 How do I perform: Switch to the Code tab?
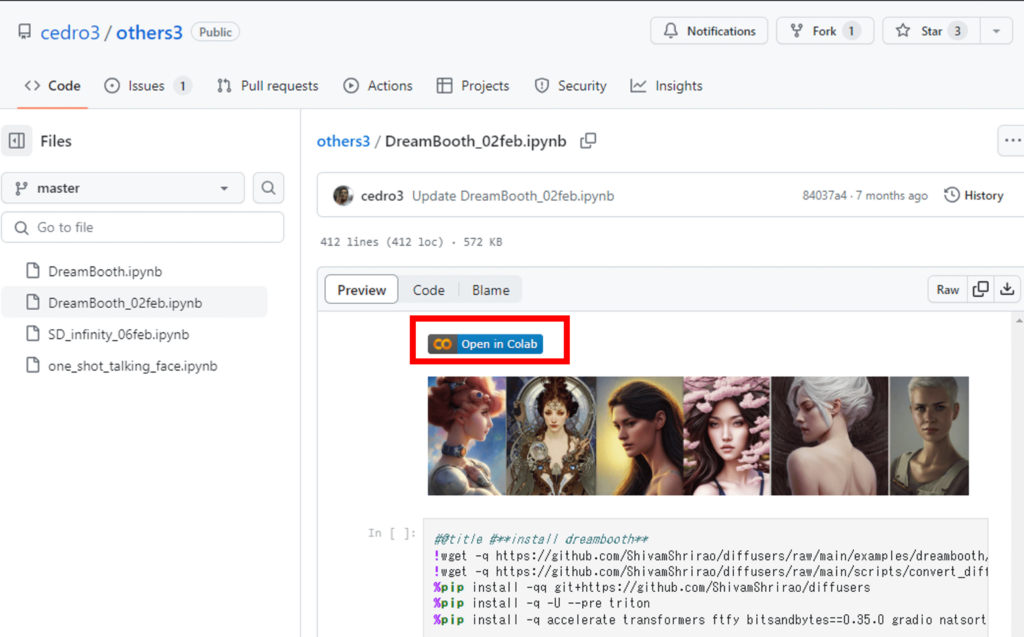coord(53,86)
